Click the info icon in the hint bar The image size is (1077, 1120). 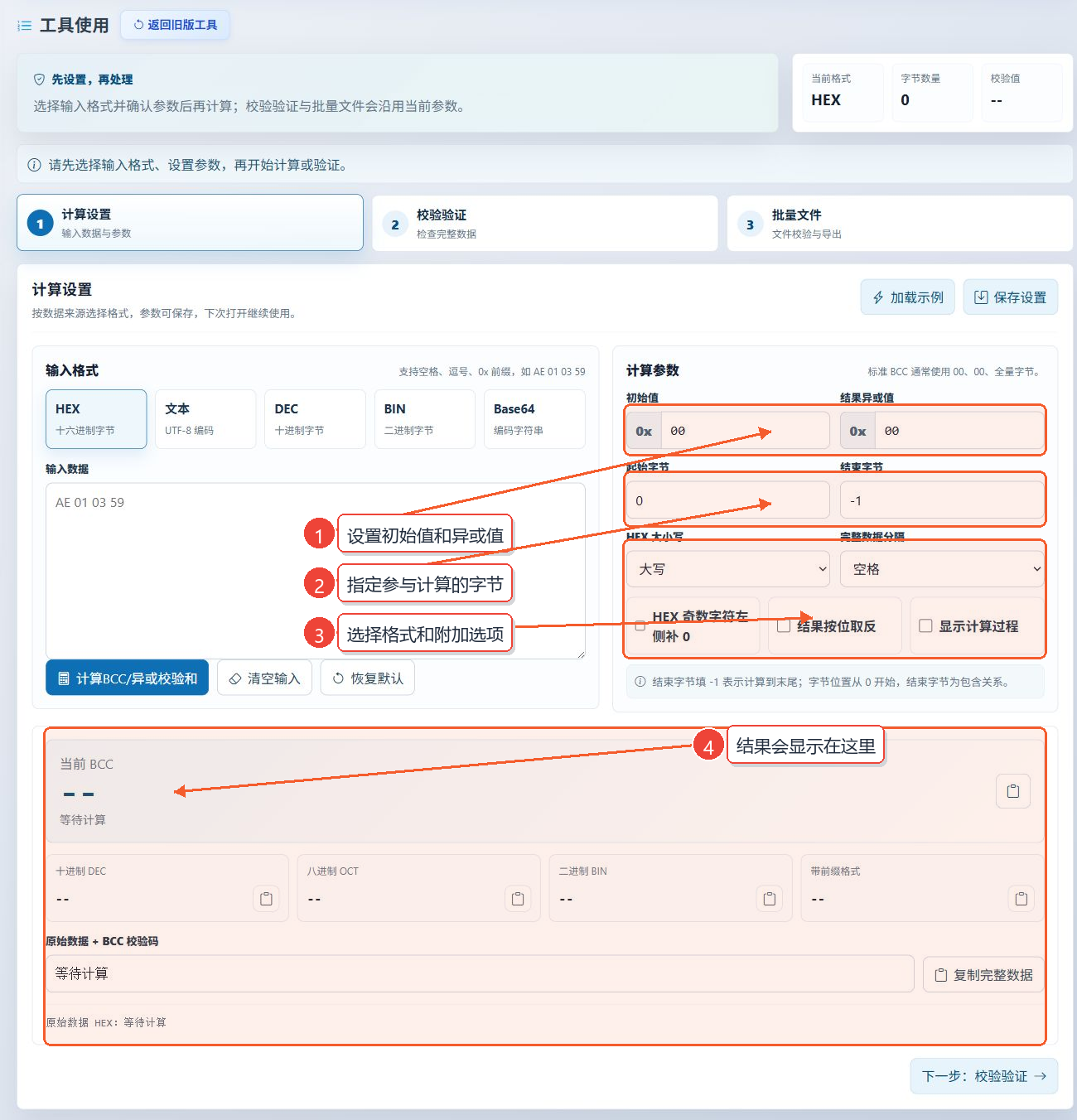tap(35, 165)
